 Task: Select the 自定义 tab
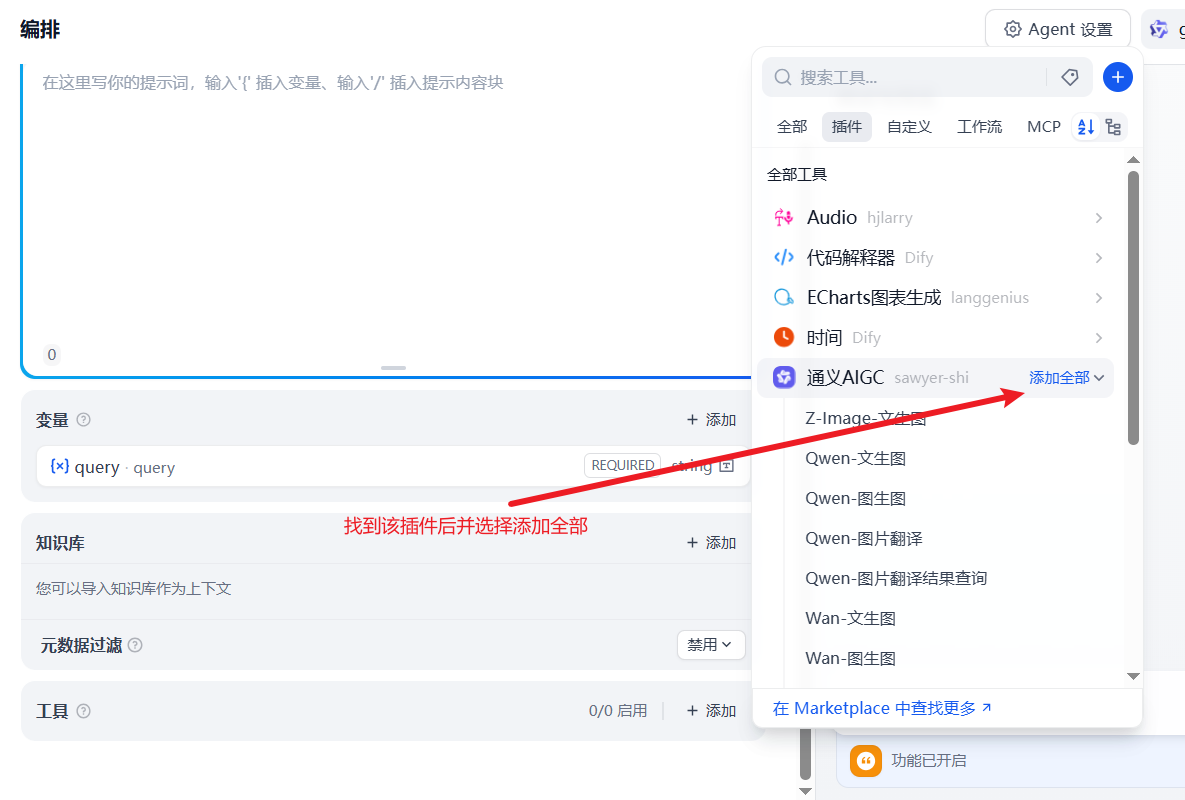coord(909,127)
